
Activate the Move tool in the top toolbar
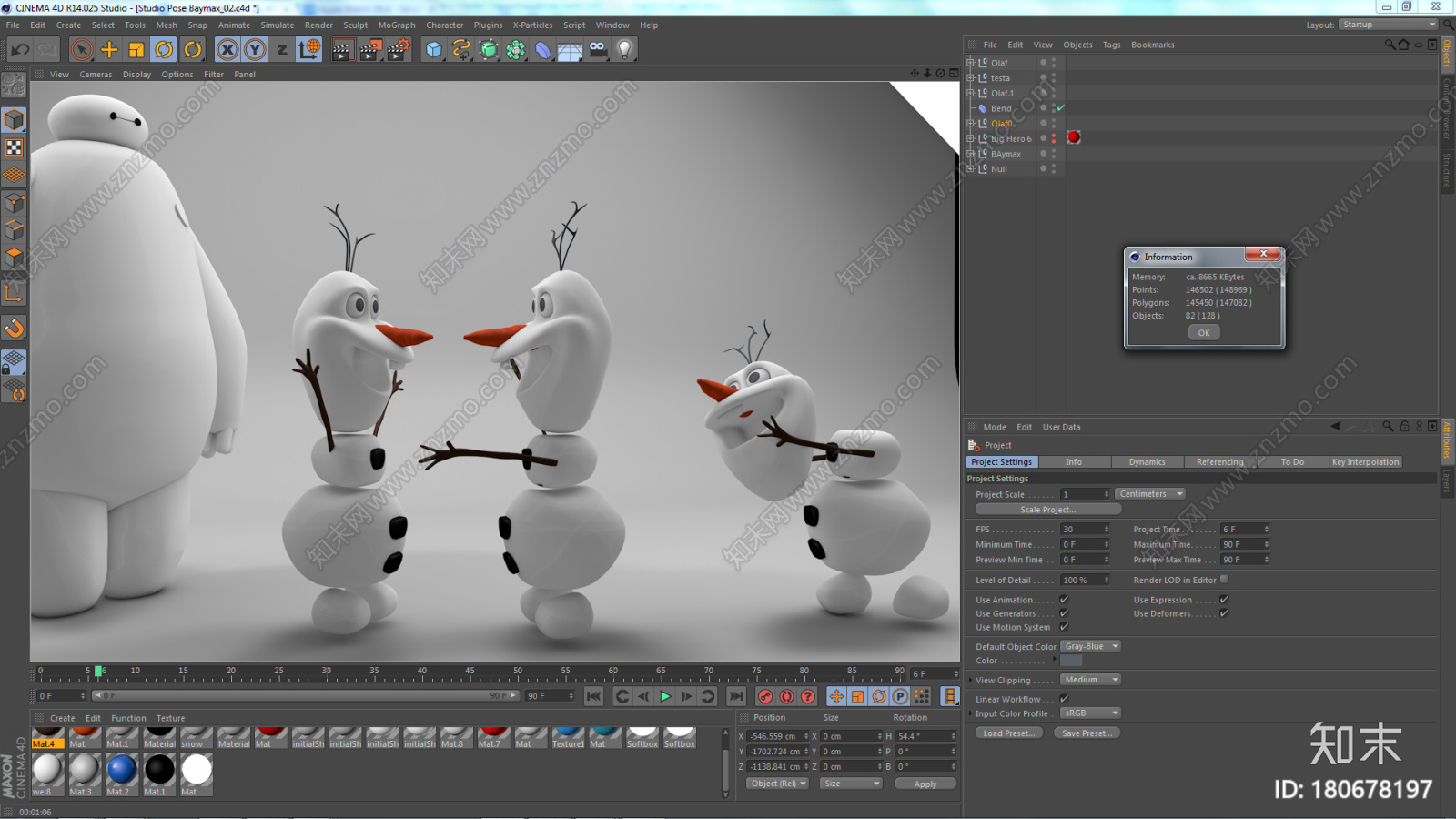point(109,49)
